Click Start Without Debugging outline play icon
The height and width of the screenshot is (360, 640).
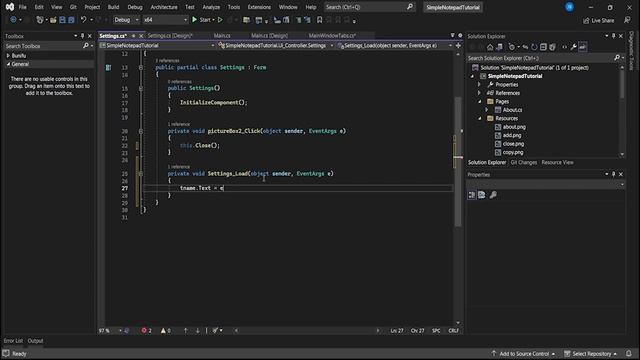[x=220, y=20]
